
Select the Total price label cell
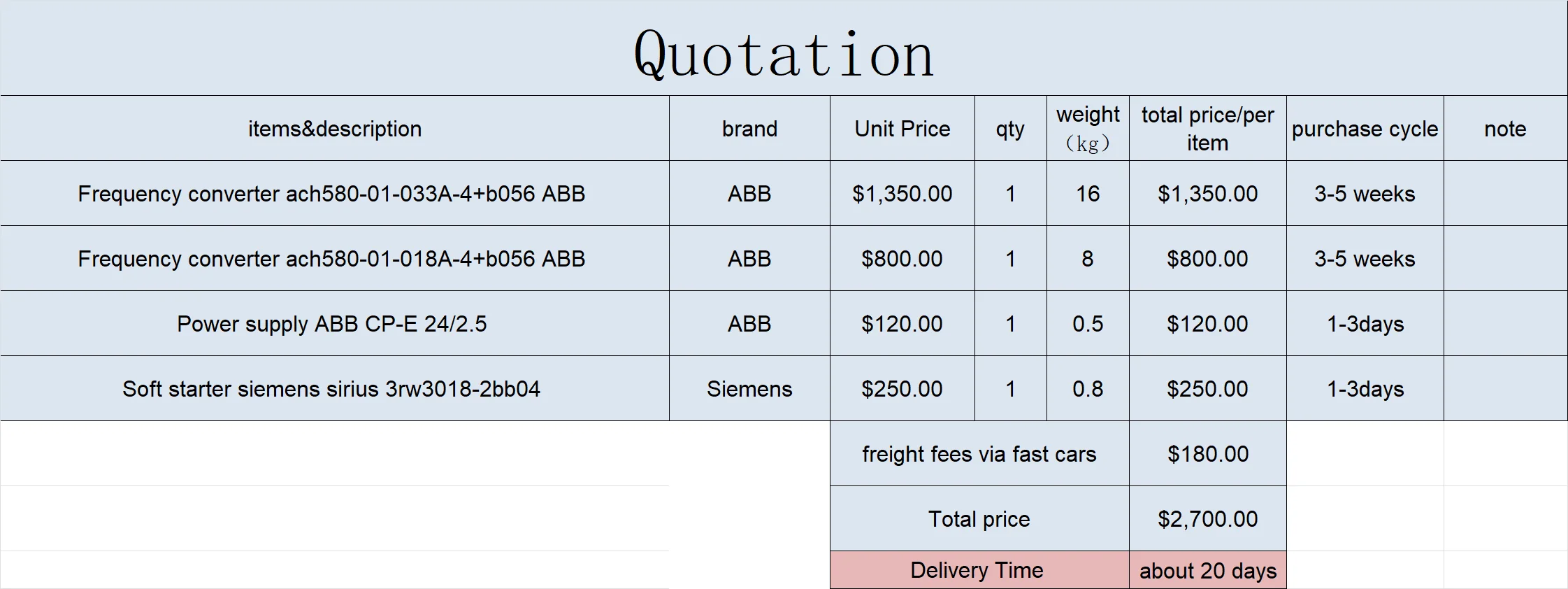(979, 518)
